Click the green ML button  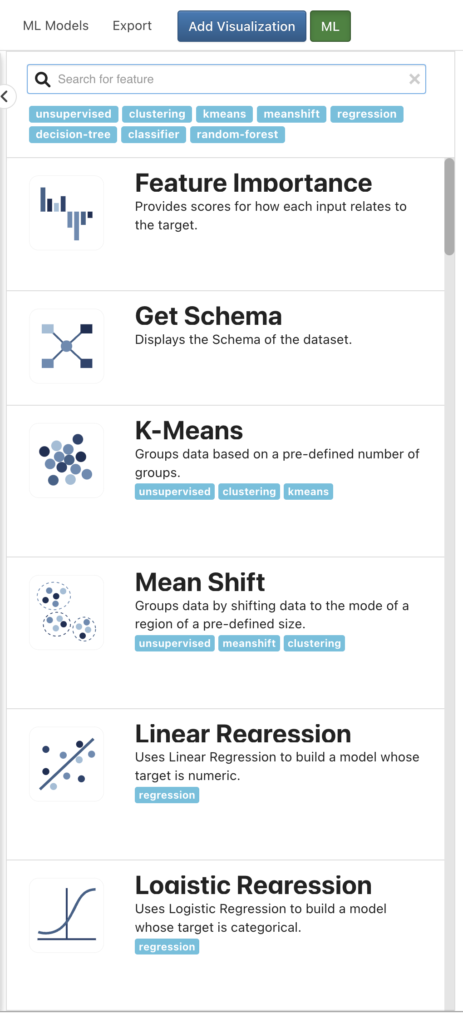click(330, 26)
